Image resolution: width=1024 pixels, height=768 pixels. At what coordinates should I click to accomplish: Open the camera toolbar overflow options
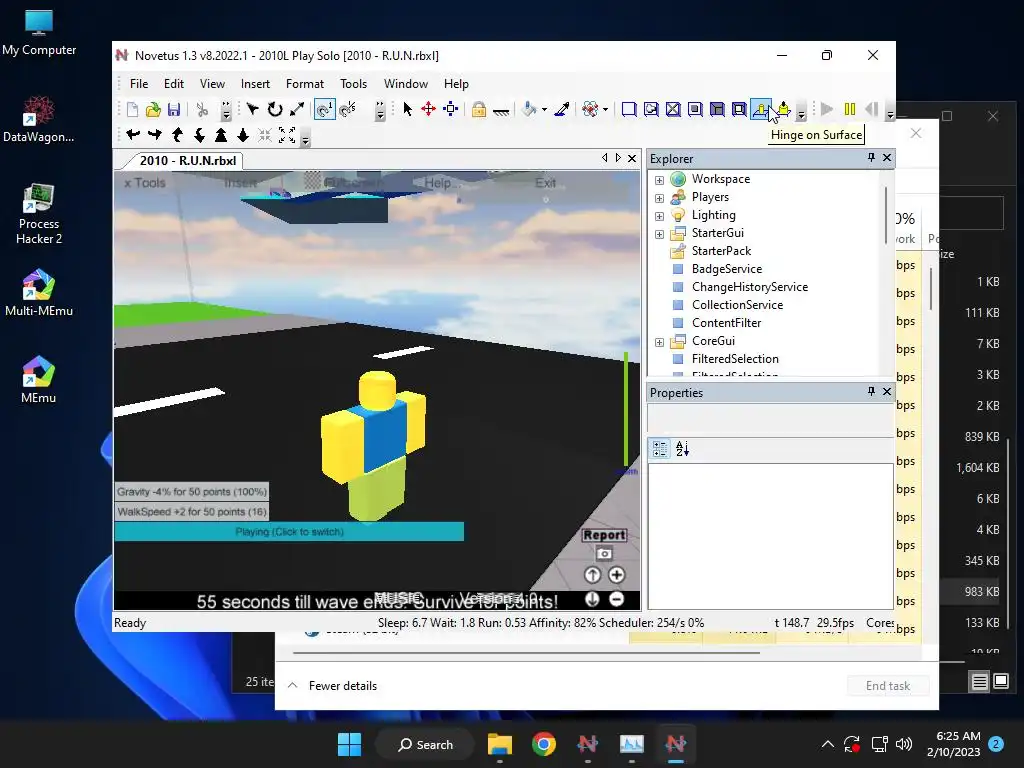click(x=305, y=138)
